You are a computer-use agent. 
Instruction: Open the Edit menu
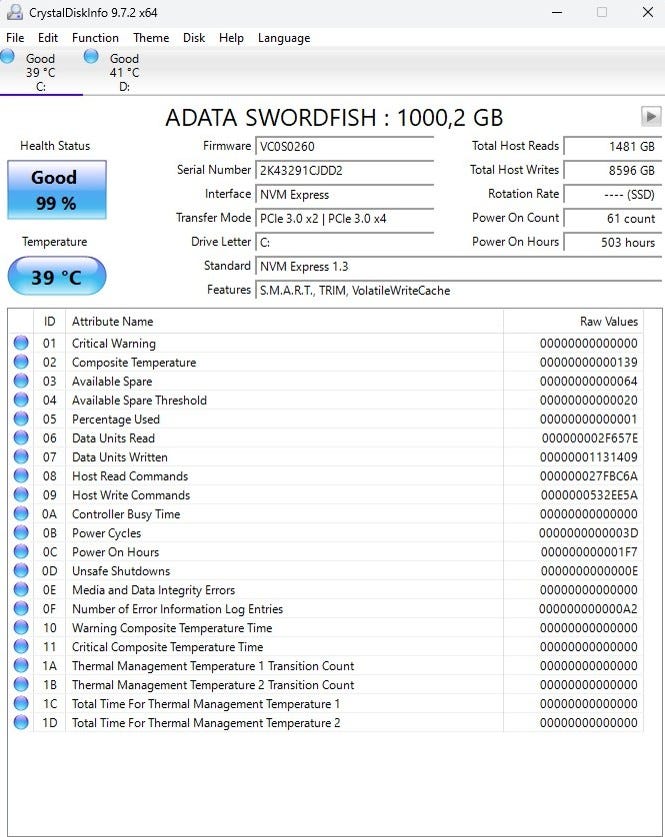click(48, 38)
